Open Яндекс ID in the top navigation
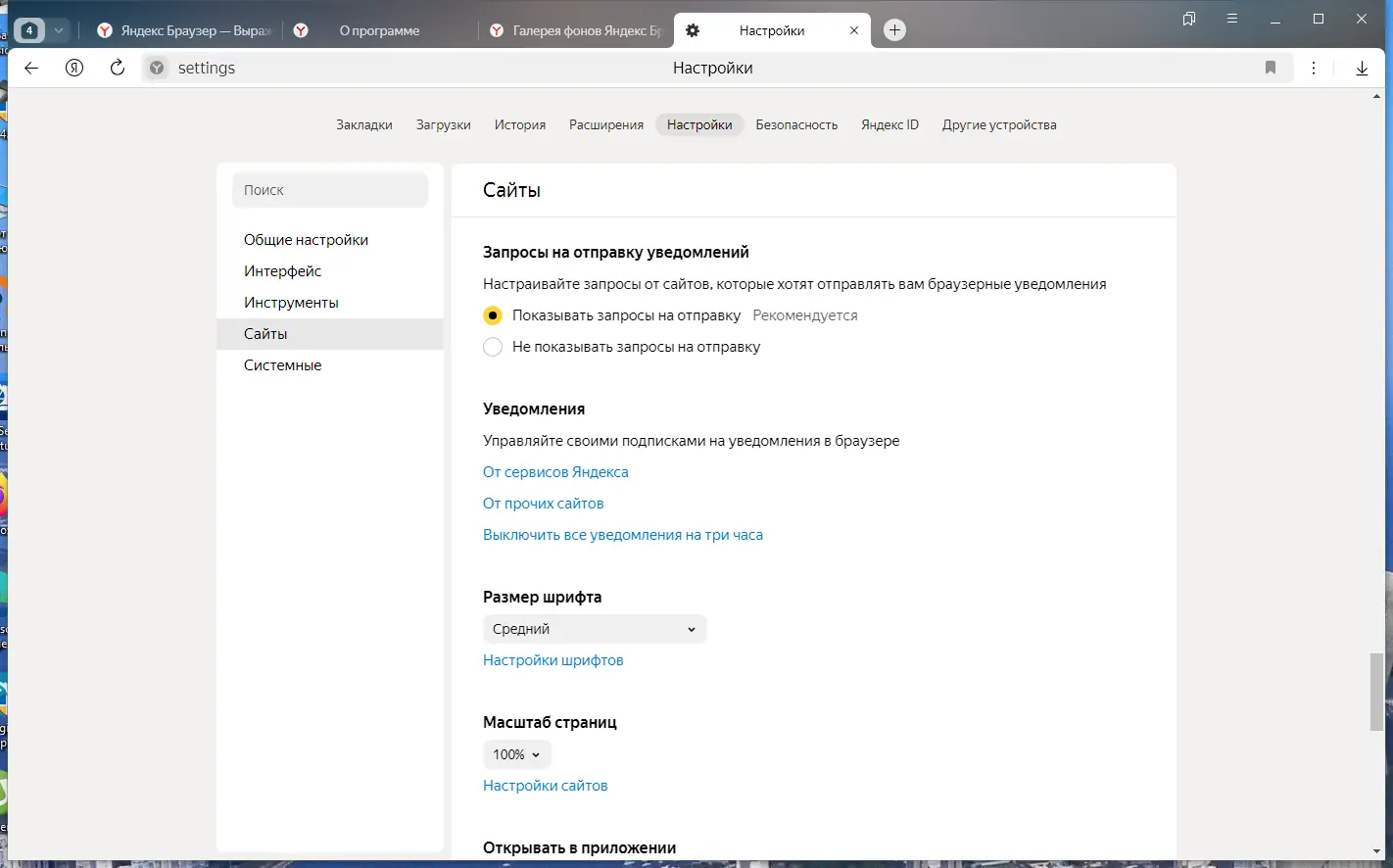The image size is (1393, 868). tap(890, 124)
